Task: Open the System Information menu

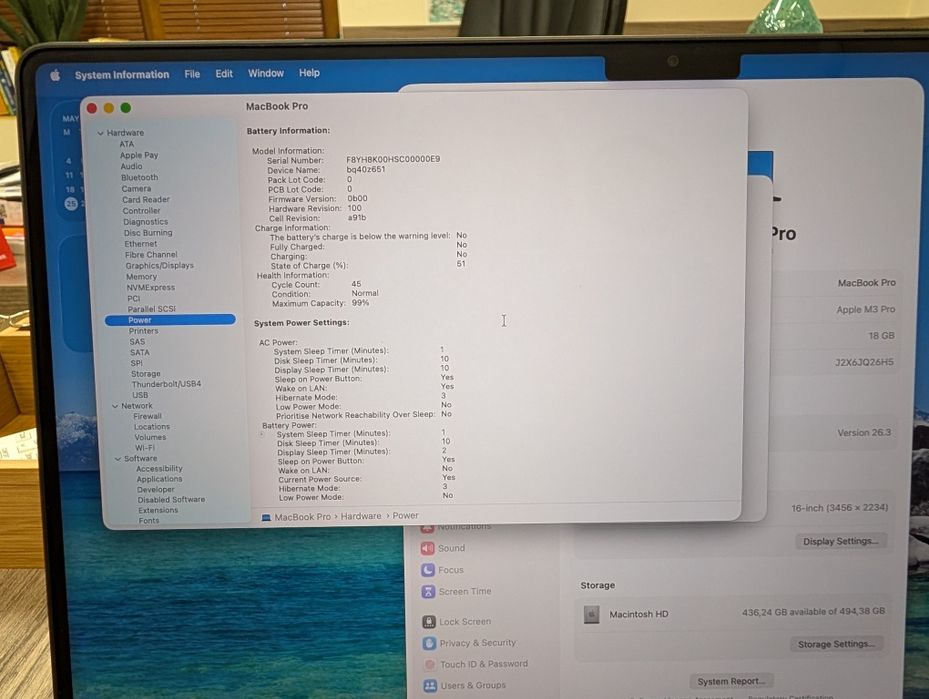Action: click(122, 75)
